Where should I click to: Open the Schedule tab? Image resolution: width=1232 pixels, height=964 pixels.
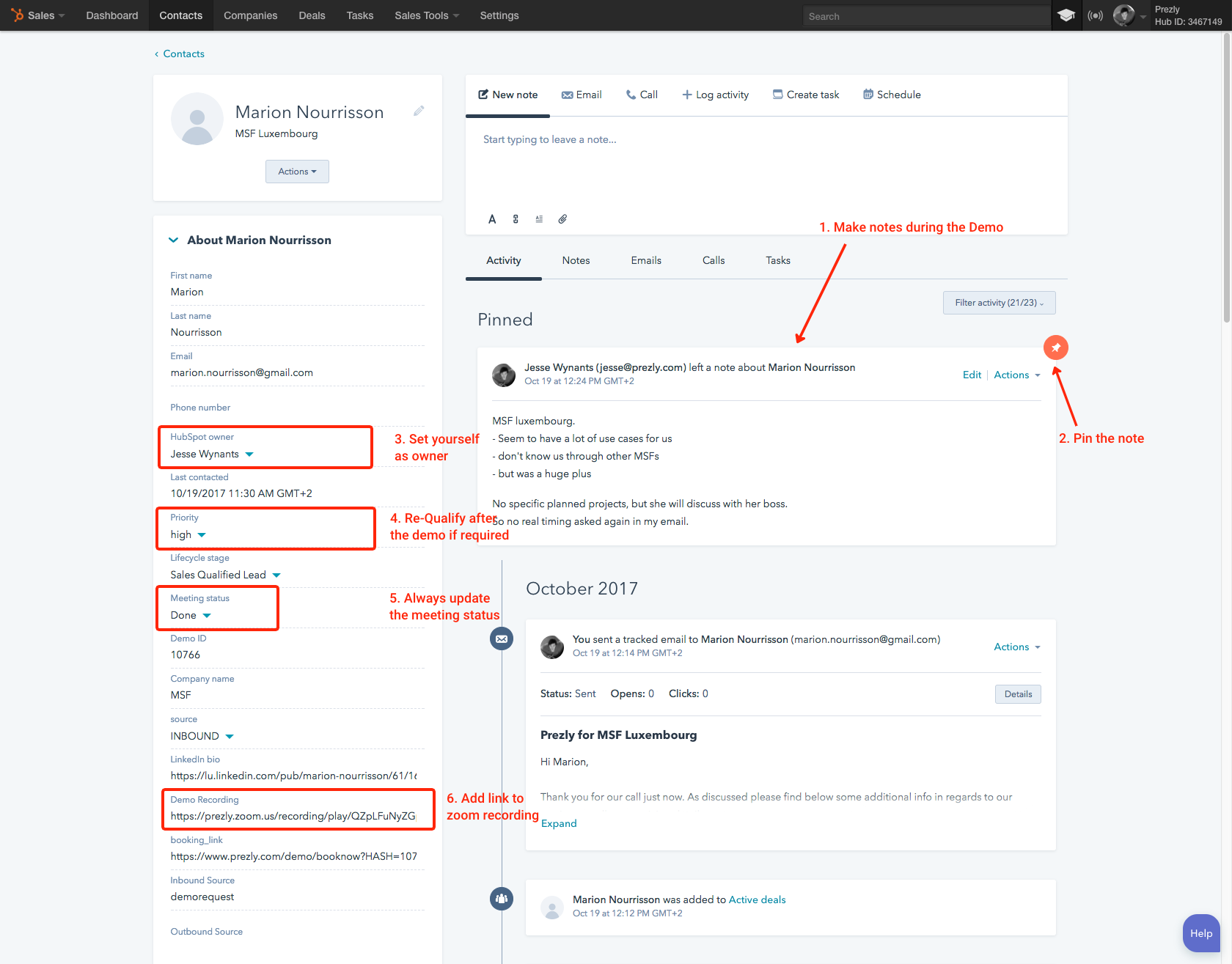(x=892, y=95)
